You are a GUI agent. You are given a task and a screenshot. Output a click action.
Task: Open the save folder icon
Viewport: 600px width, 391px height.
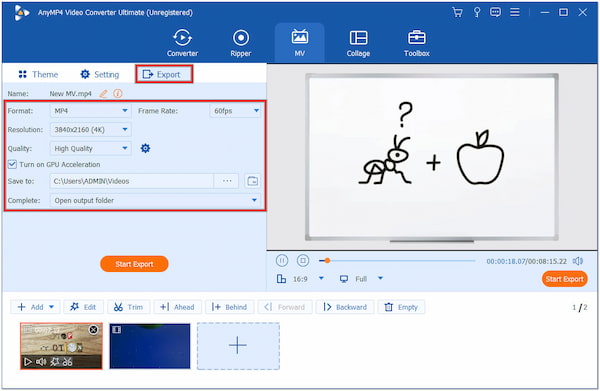[x=253, y=181]
